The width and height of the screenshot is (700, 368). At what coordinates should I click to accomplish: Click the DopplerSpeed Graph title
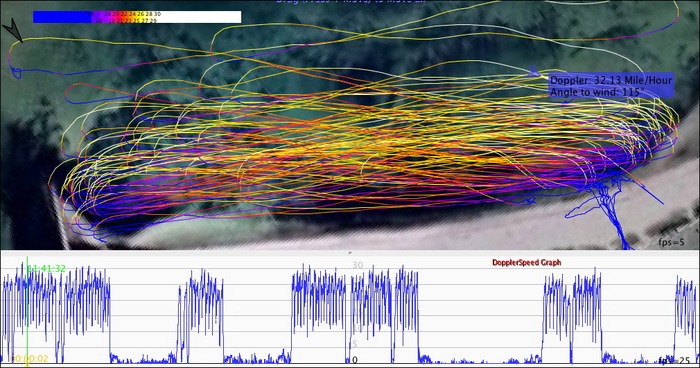(x=526, y=263)
